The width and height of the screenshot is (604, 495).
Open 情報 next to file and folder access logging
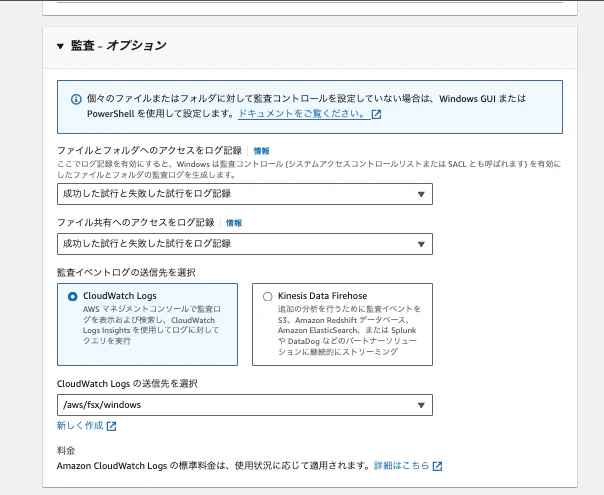pos(262,151)
